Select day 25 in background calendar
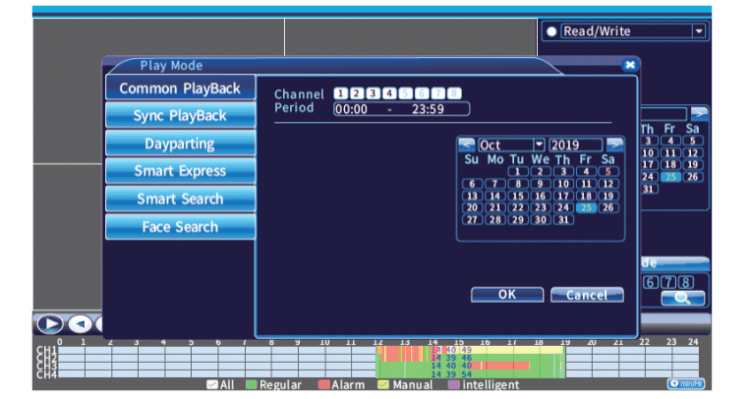750x399 pixels. coord(671,177)
